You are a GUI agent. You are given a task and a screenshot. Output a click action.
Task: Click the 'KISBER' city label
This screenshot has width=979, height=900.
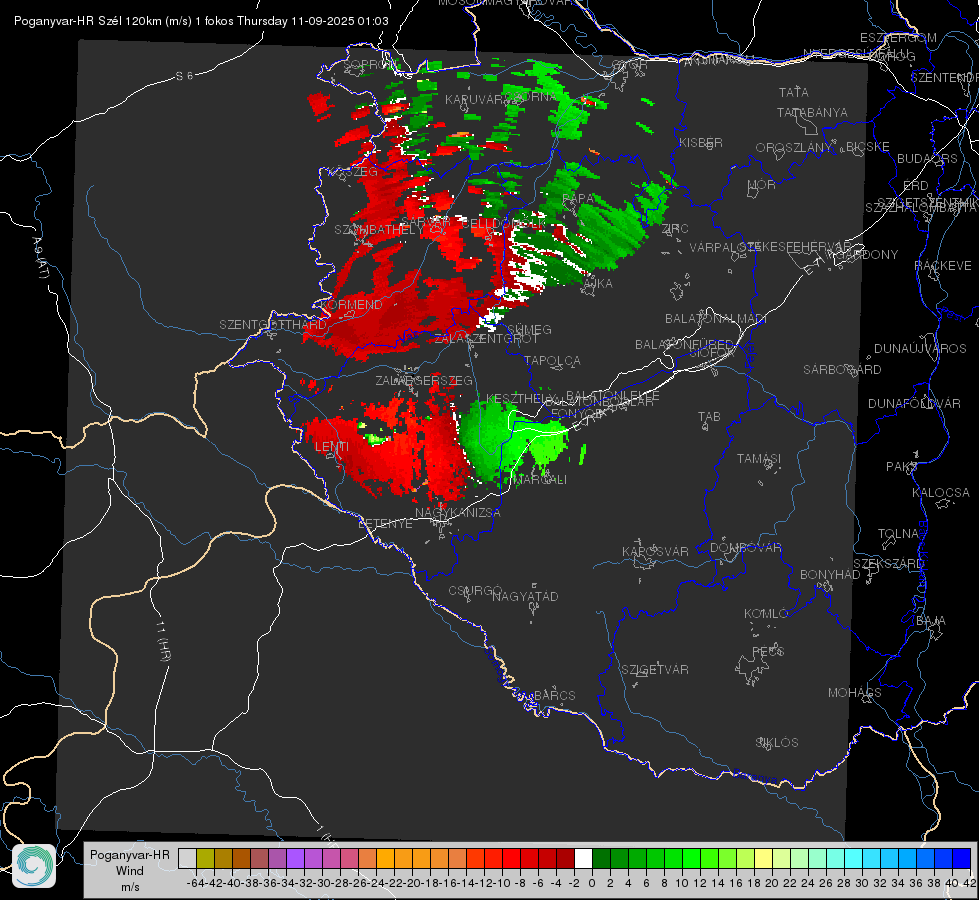pyautogui.click(x=701, y=142)
